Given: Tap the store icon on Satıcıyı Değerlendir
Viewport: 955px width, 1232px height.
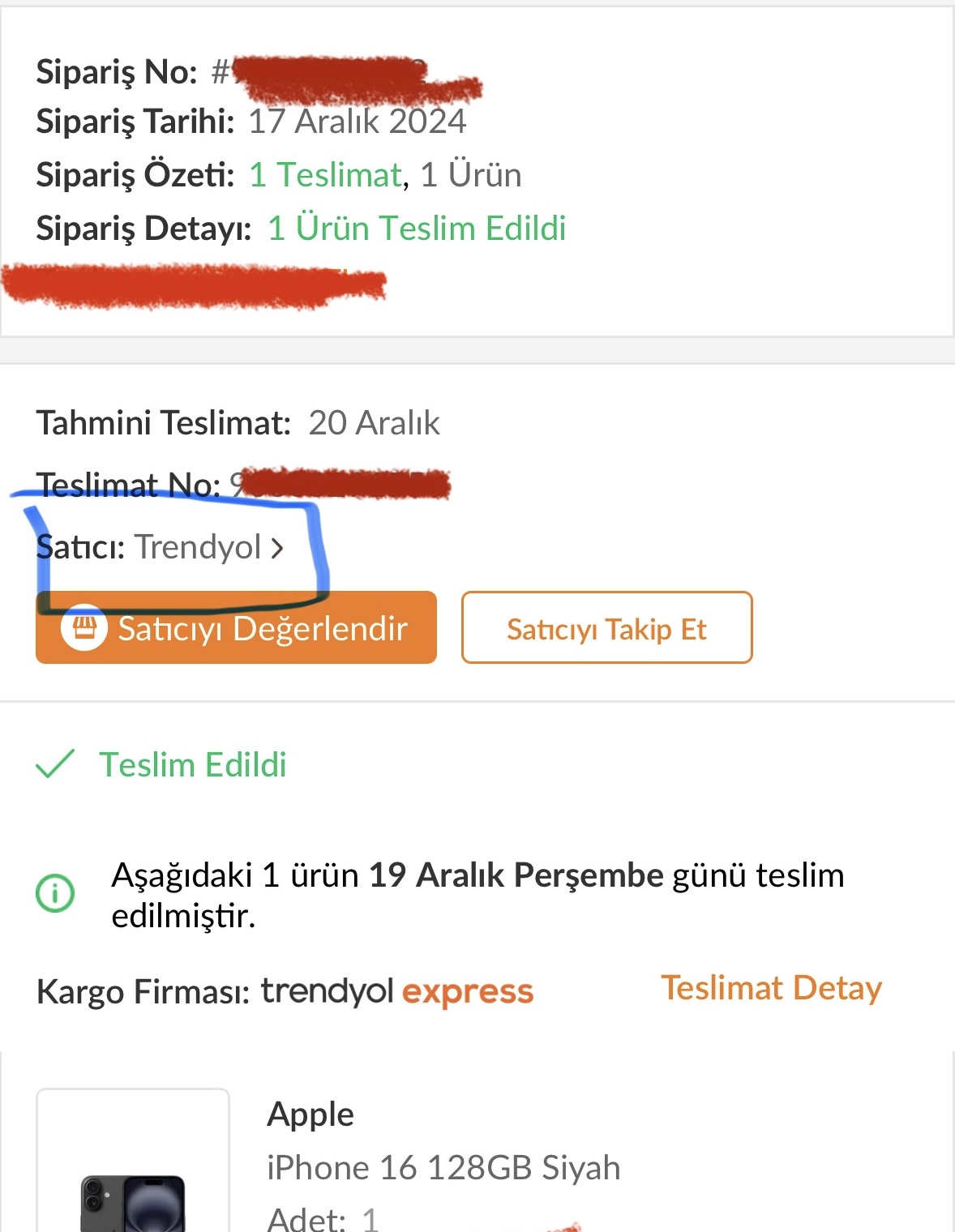Looking at the screenshot, I should coord(84,628).
